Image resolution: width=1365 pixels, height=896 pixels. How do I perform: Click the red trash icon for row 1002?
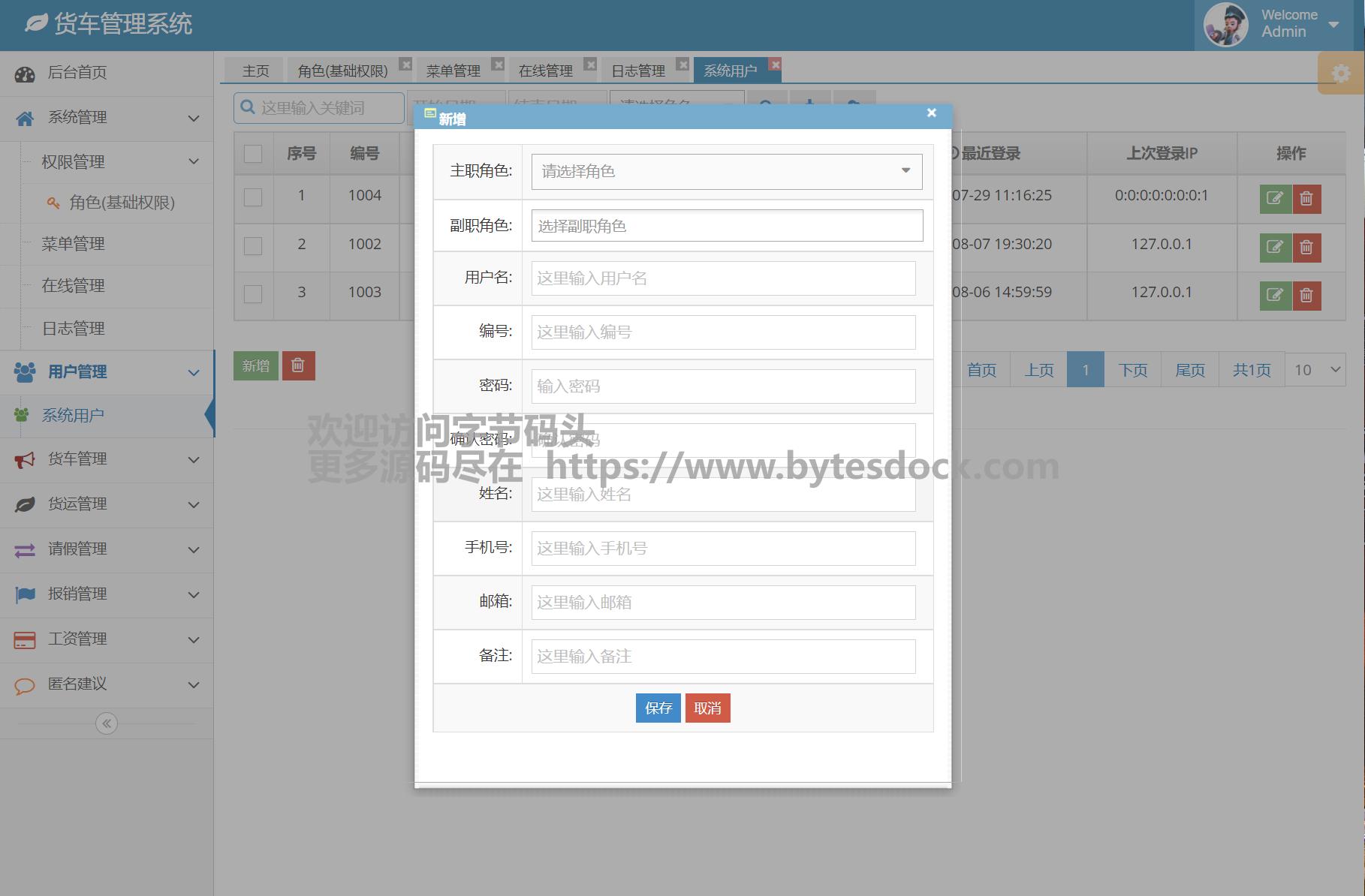pyautogui.click(x=1306, y=247)
